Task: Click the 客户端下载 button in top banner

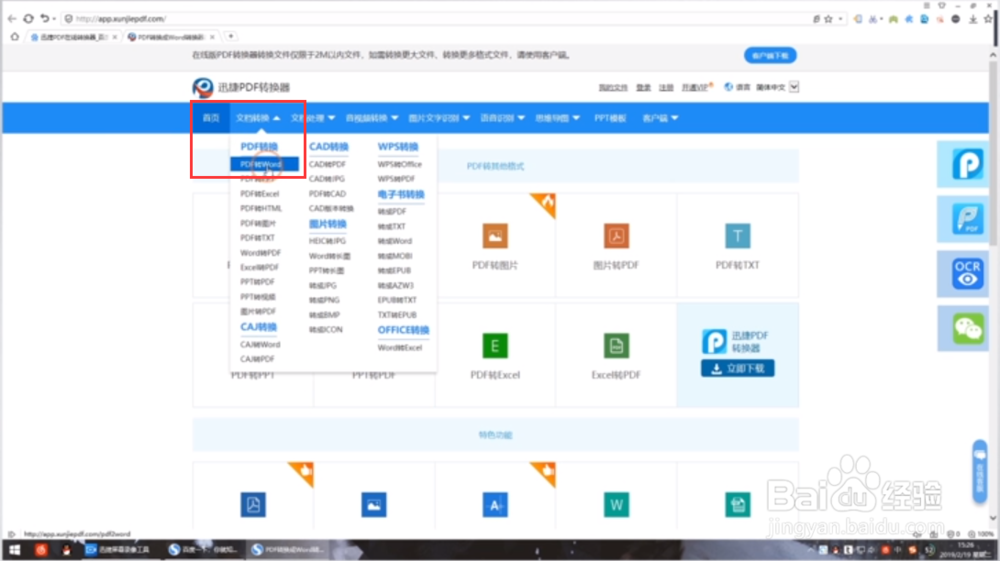Action: (x=770, y=55)
